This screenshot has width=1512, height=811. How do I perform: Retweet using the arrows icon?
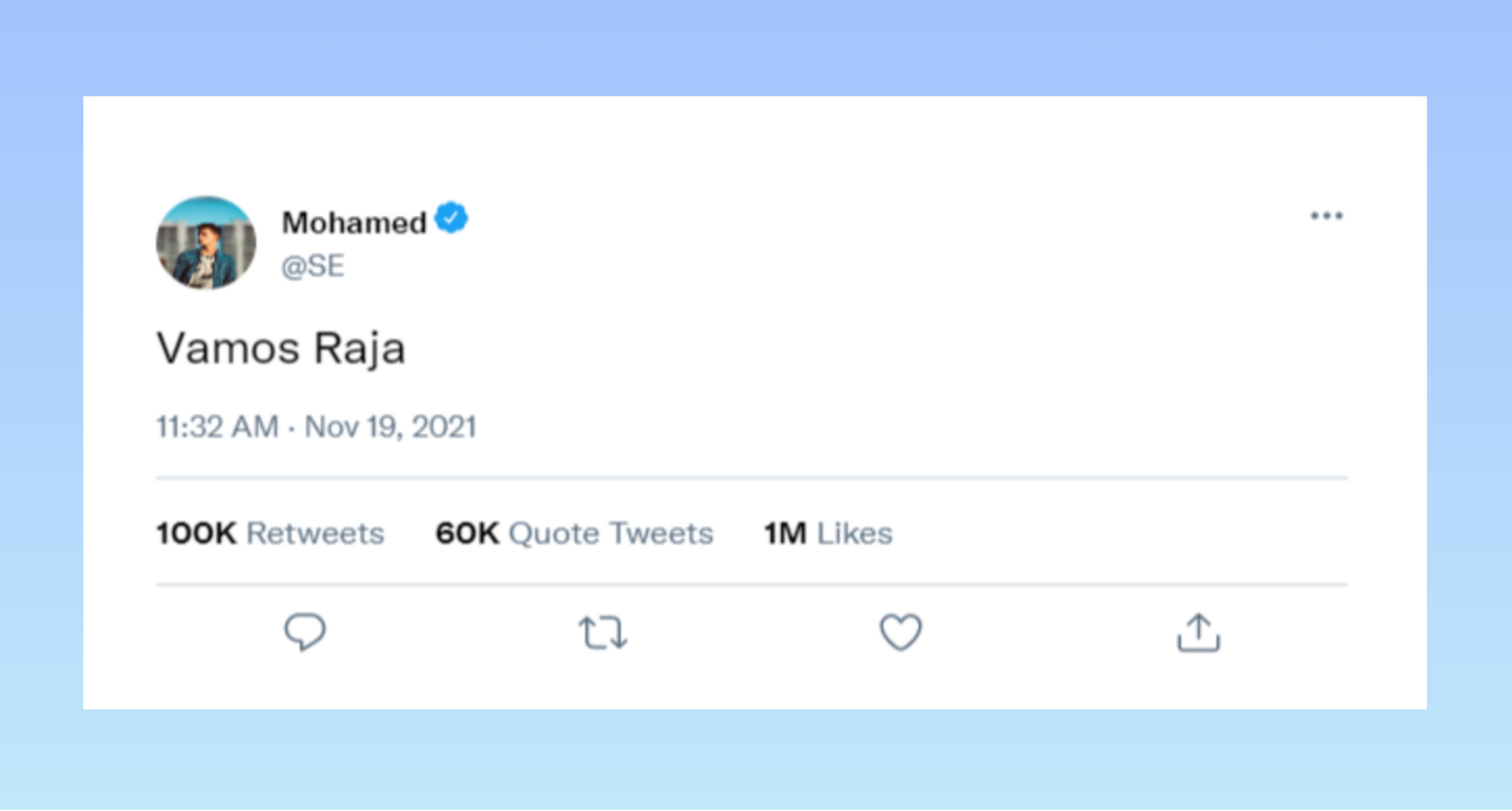(x=602, y=633)
